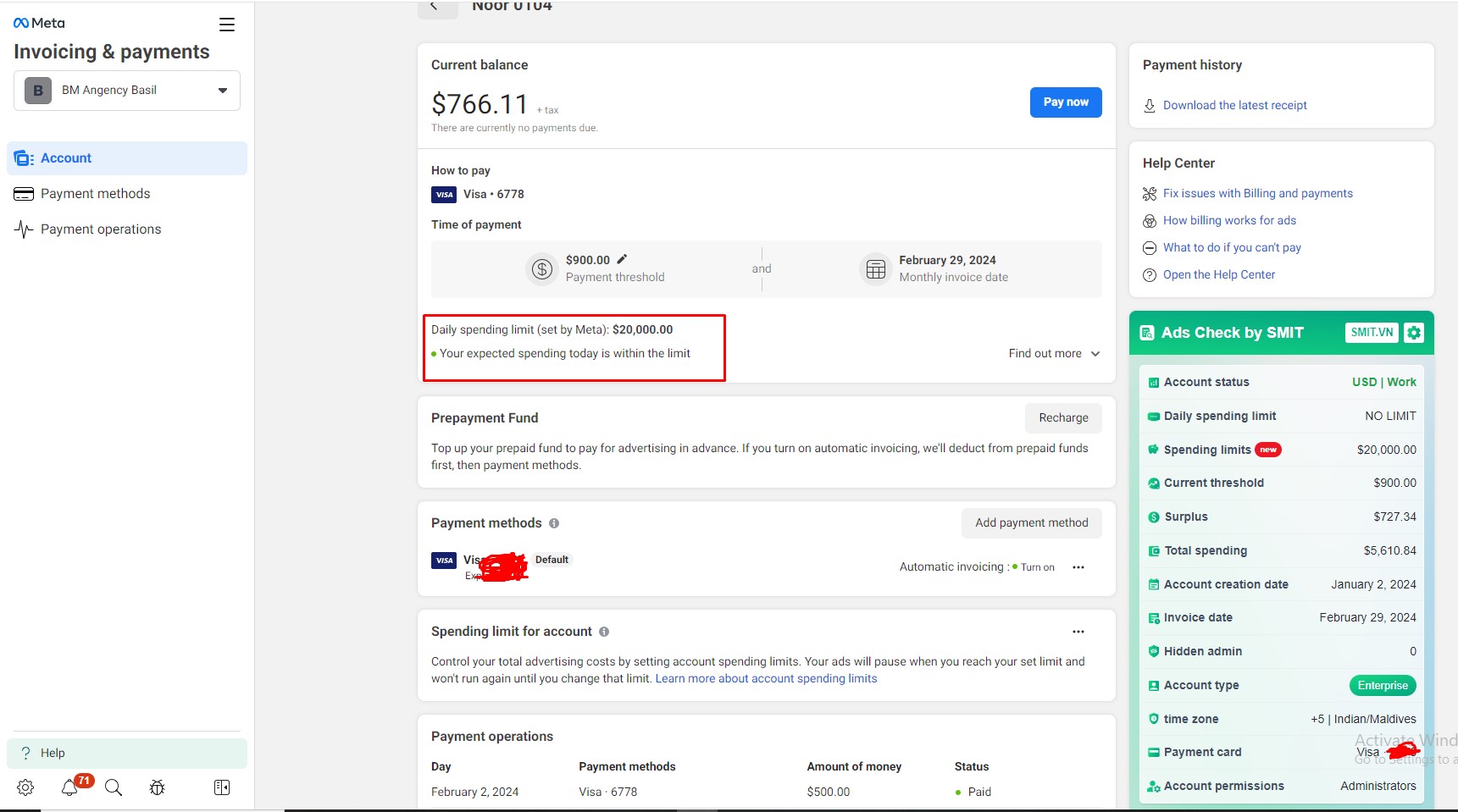Click the Visa · 6778 how to pay entry
The height and width of the screenshot is (812, 1458).
[x=478, y=195]
